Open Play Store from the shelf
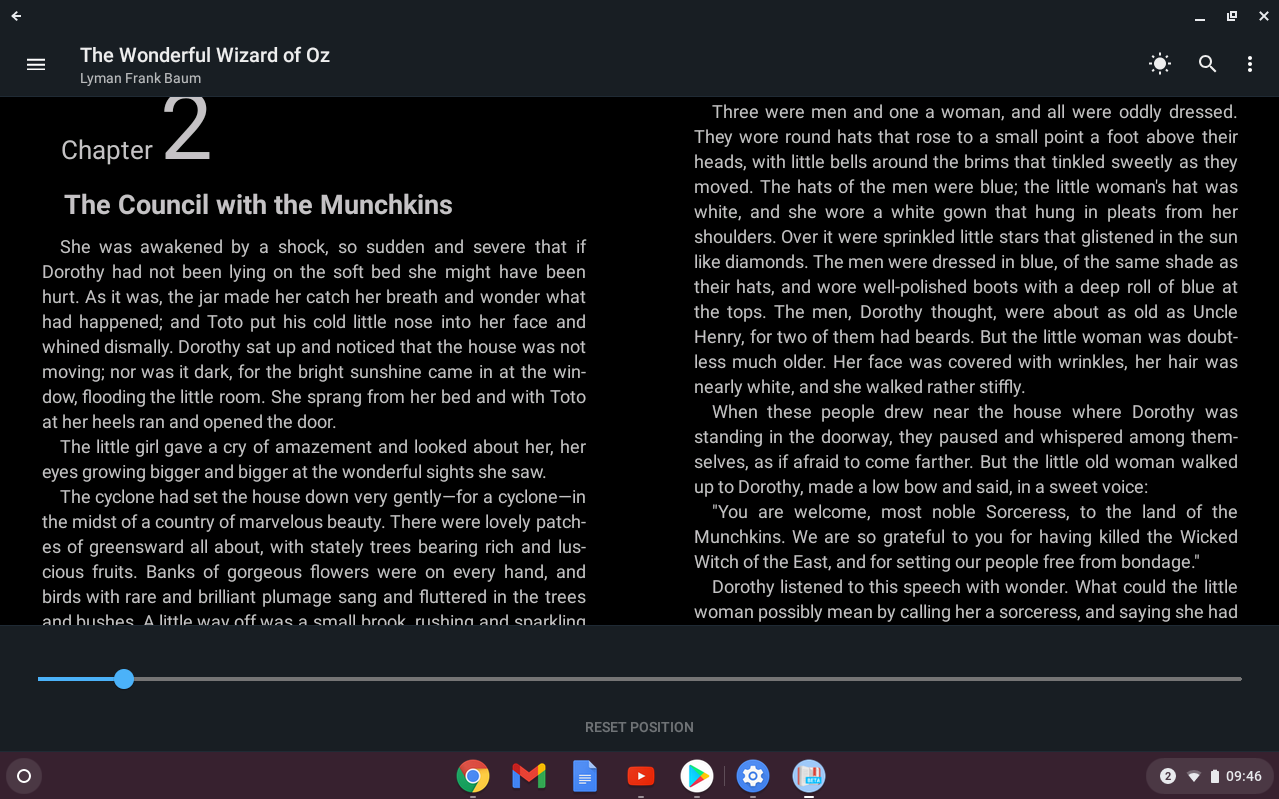Image resolution: width=1279 pixels, height=799 pixels. pyautogui.click(x=697, y=776)
